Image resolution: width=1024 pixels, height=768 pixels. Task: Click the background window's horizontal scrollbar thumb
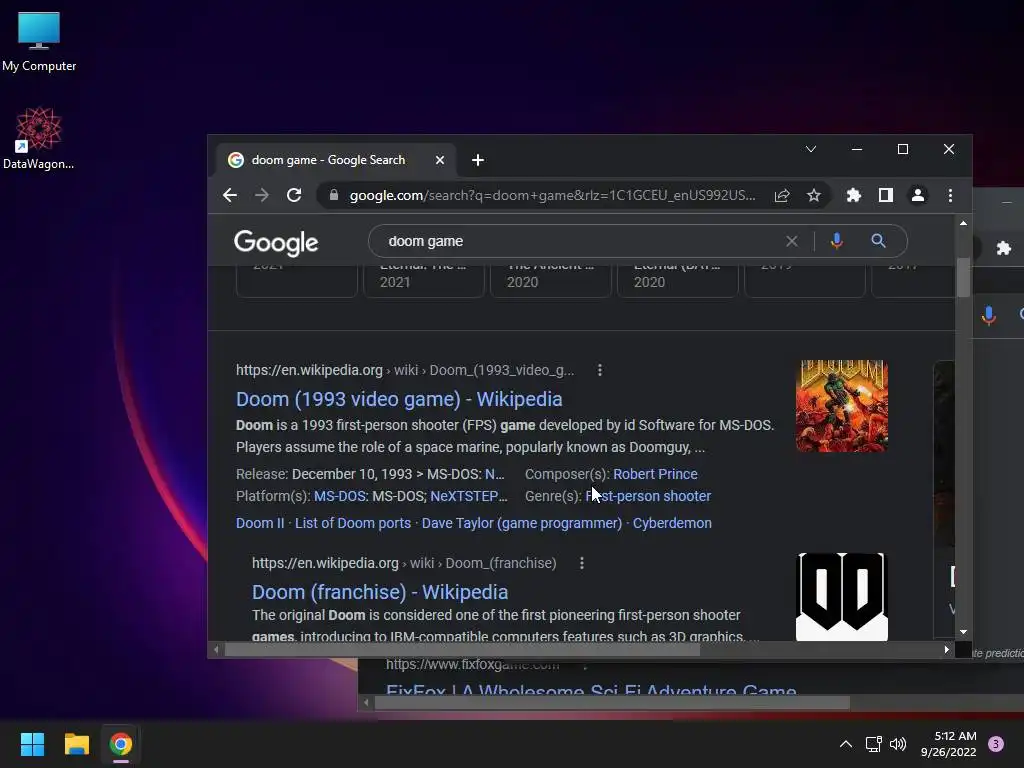[612, 703]
